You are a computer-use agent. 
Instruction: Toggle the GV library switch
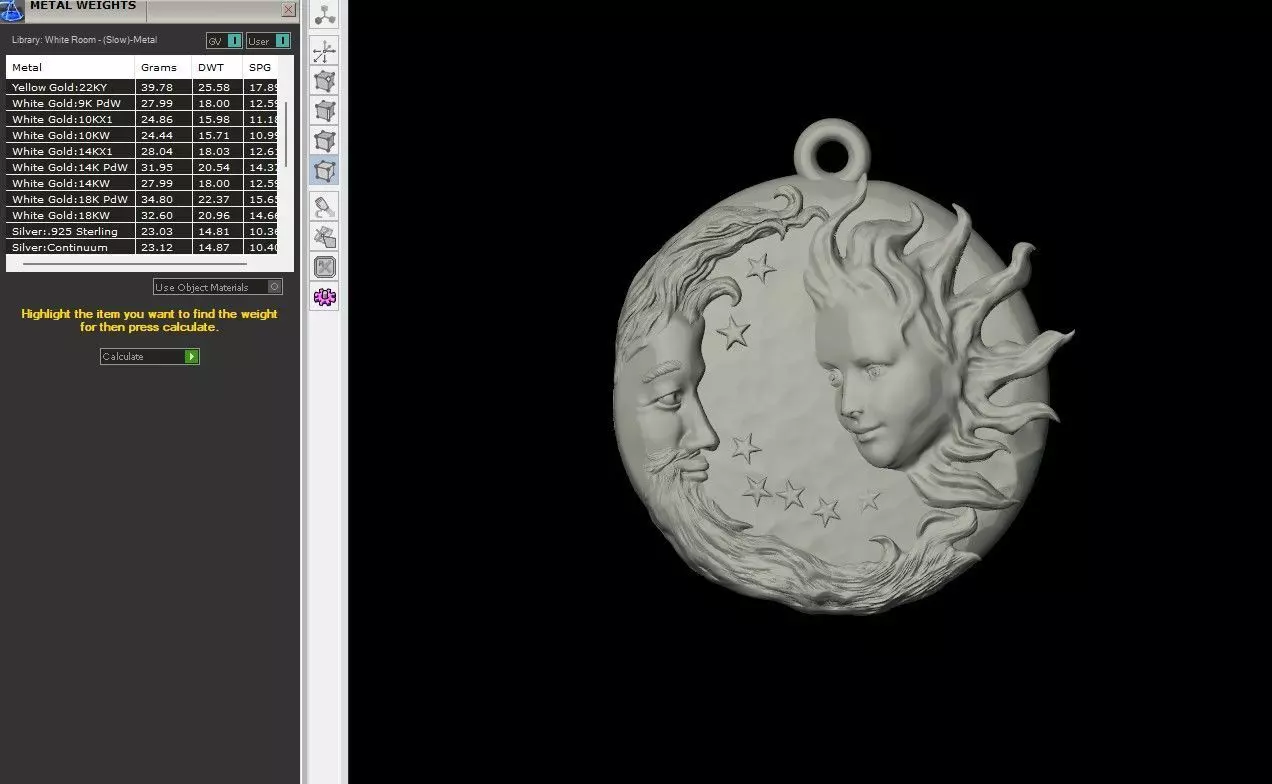pos(224,41)
